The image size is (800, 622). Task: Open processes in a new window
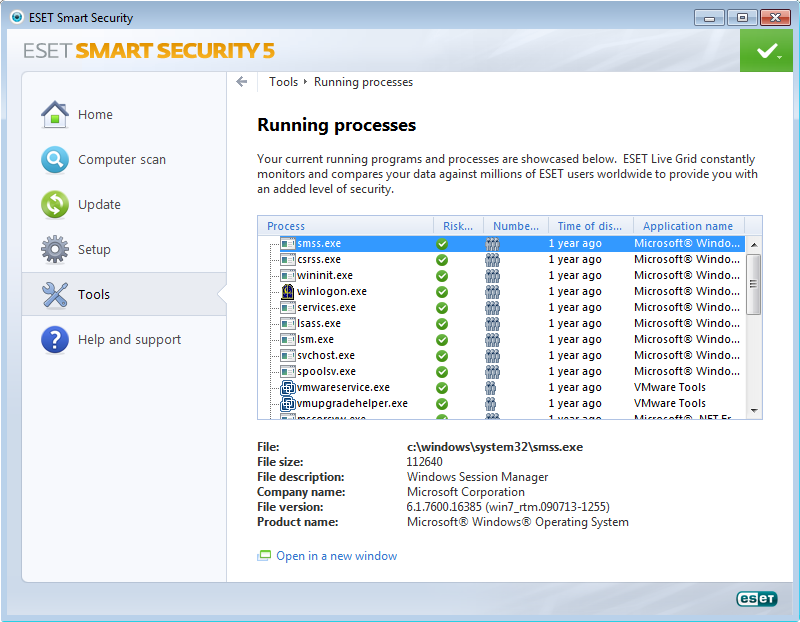(x=336, y=556)
